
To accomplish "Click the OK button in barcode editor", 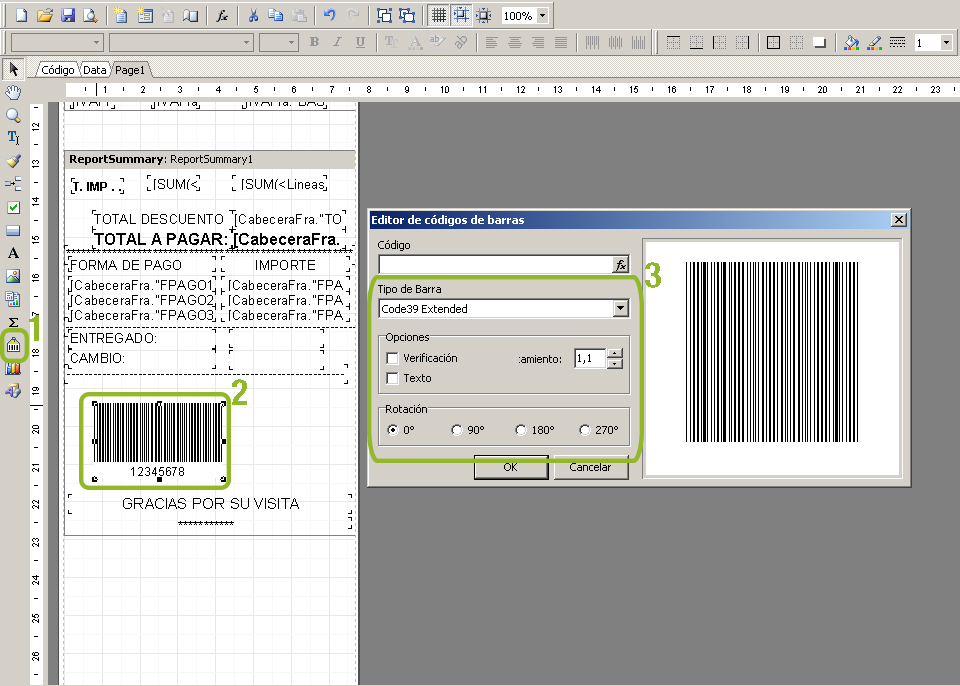I will (x=511, y=467).
